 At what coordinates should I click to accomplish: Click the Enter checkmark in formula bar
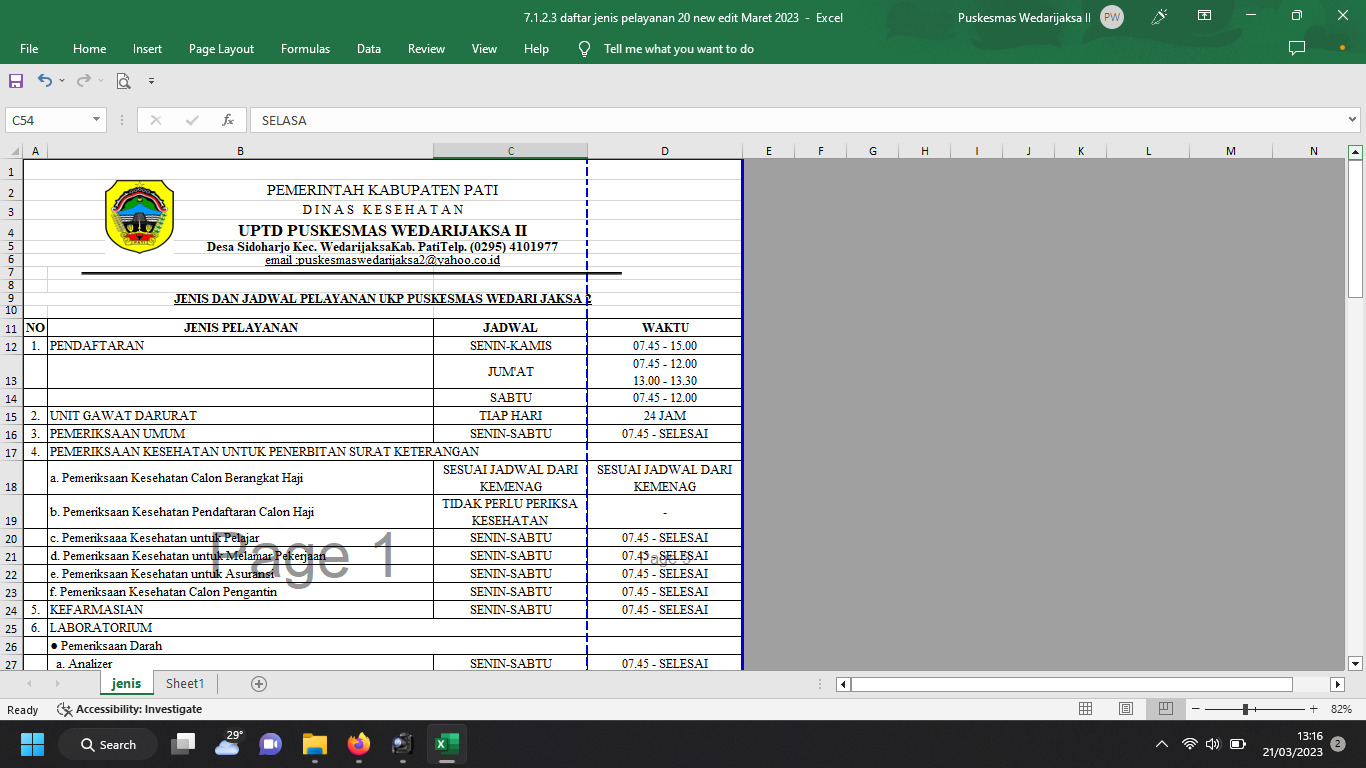[x=192, y=120]
